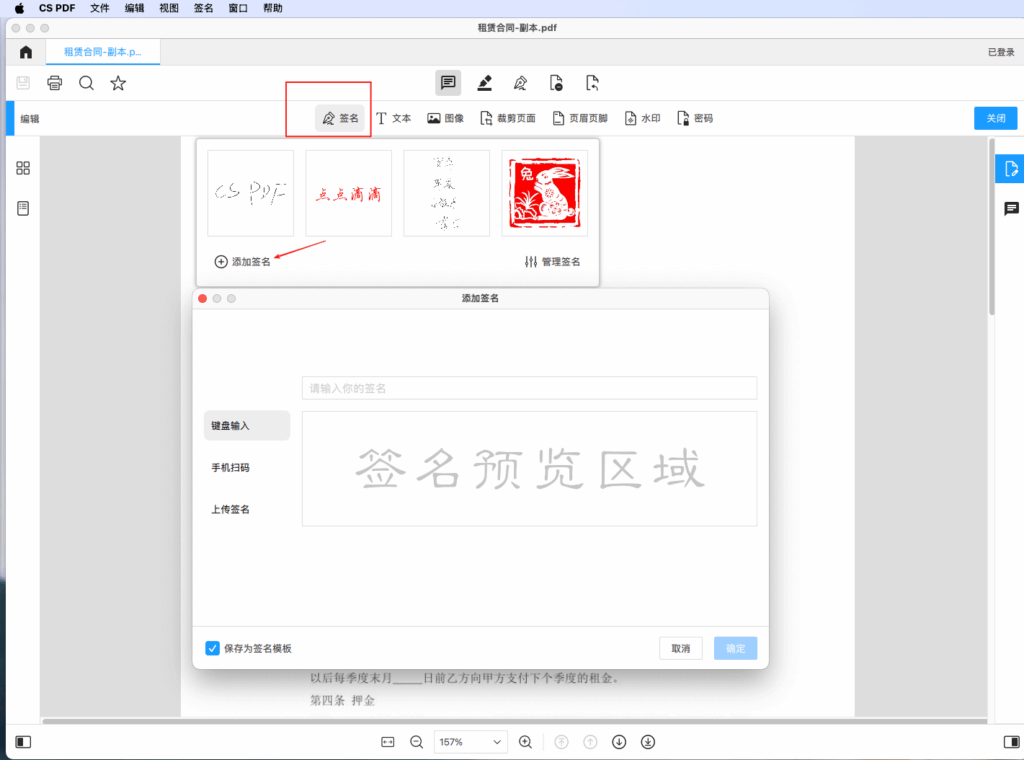Choose the 图像 image tool
Viewport: 1024px width, 760px height.
coord(445,118)
